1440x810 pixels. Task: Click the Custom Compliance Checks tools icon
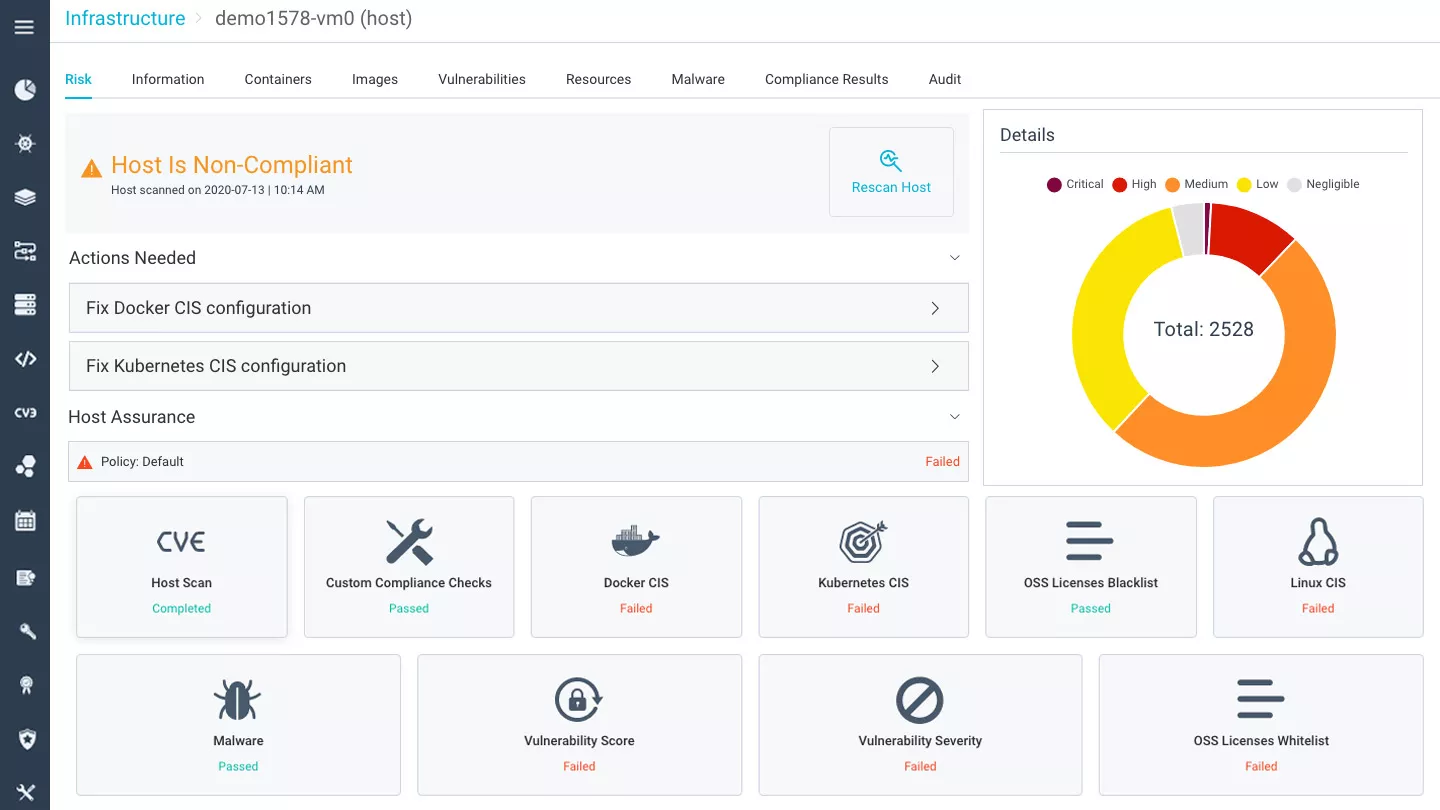pos(409,542)
